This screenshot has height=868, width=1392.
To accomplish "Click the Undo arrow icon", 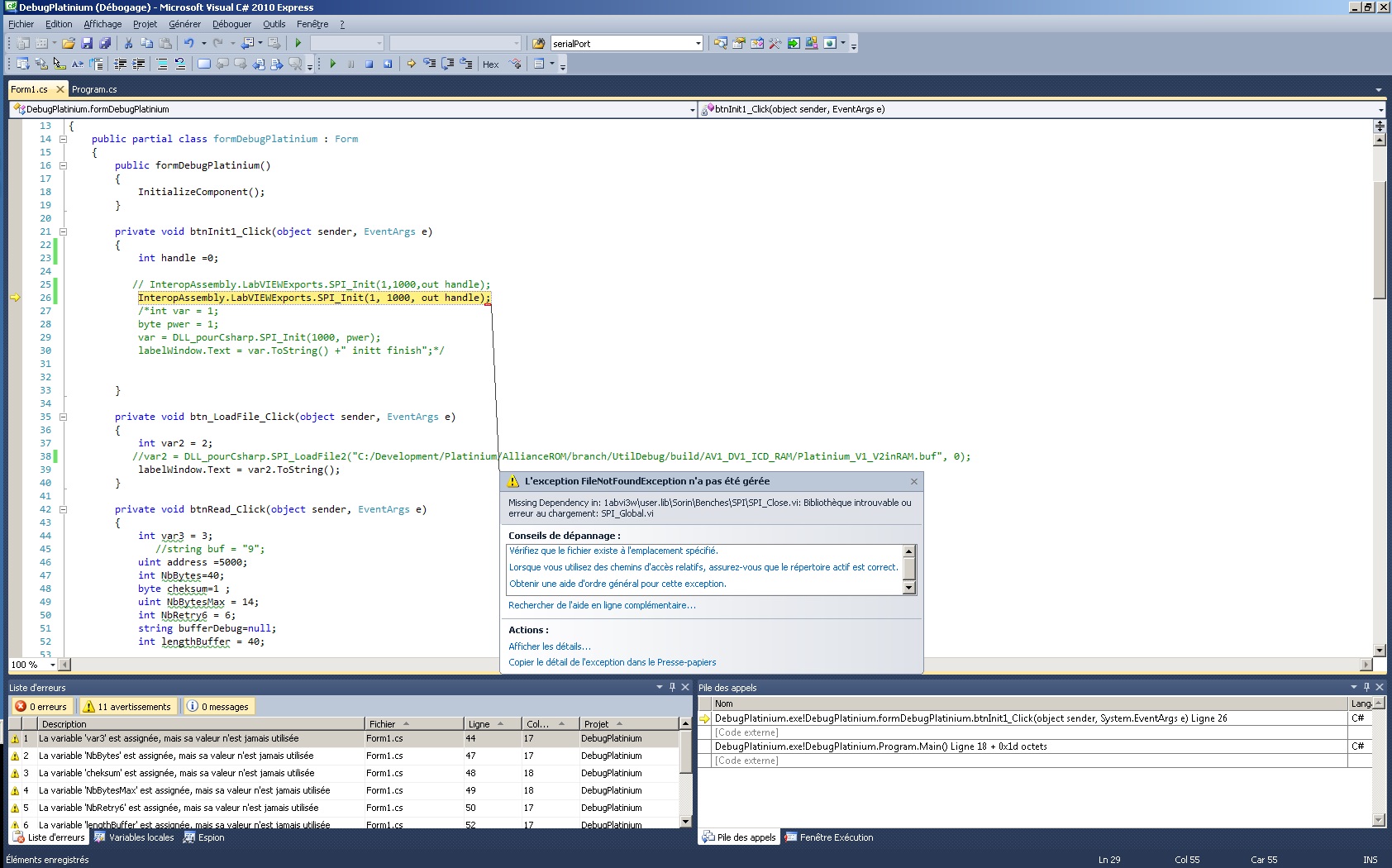I will tap(188, 43).
